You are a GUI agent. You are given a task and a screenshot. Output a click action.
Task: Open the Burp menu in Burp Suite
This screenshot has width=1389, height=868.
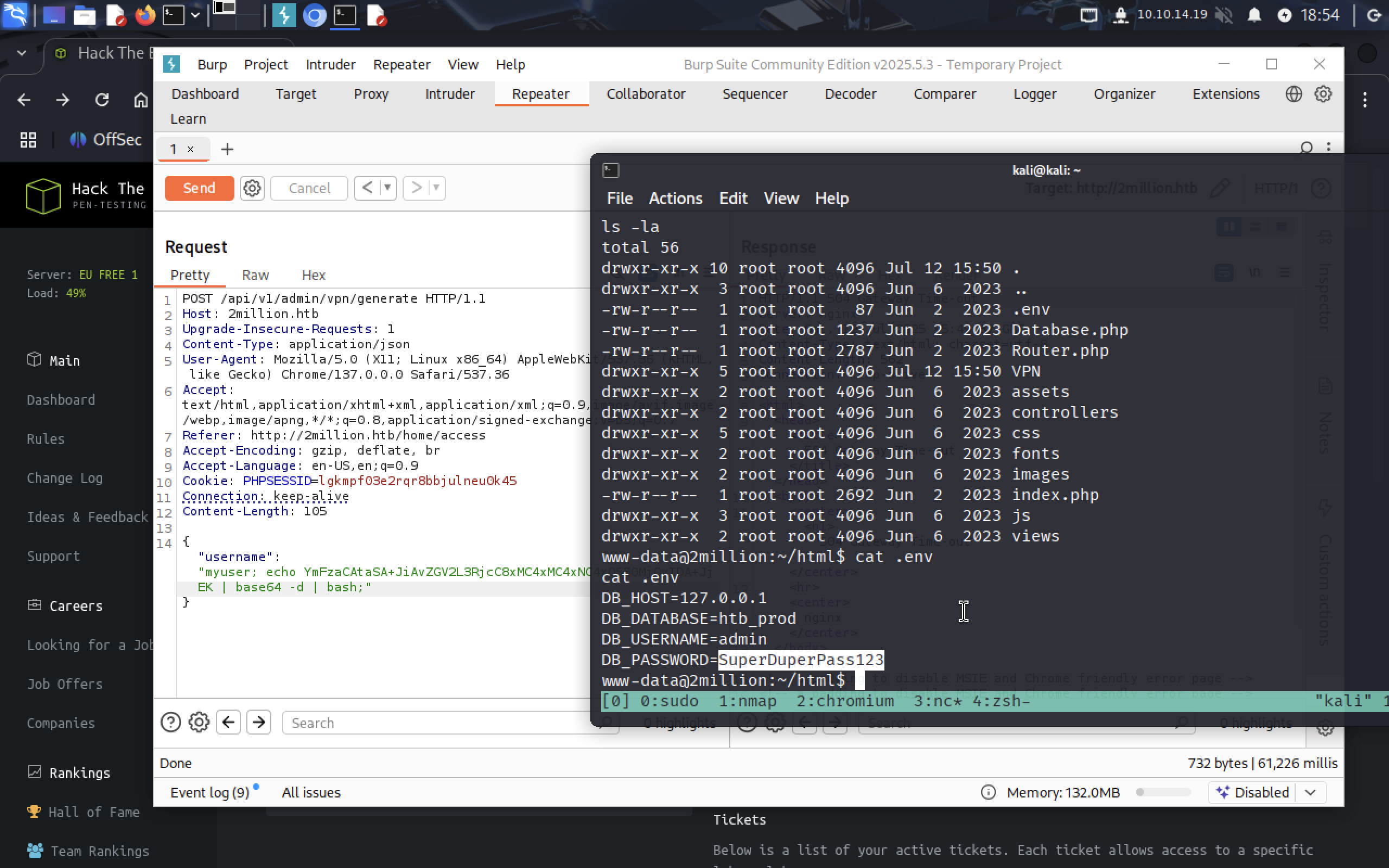click(x=212, y=65)
